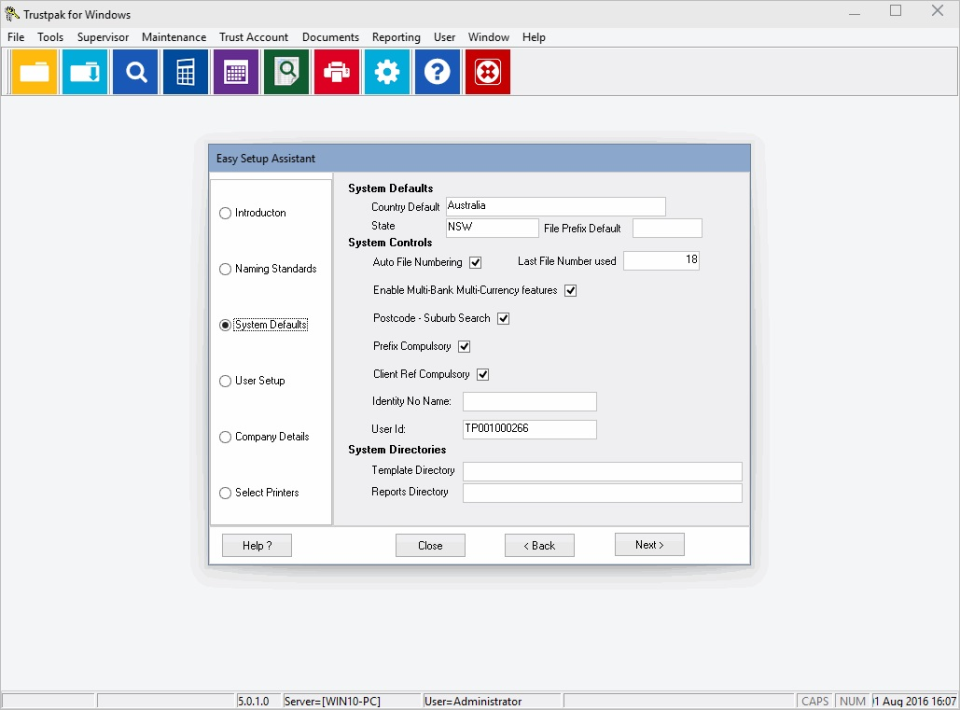The height and width of the screenshot is (710, 960).
Task: Click the Next button in the wizard
Action: coord(649,545)
